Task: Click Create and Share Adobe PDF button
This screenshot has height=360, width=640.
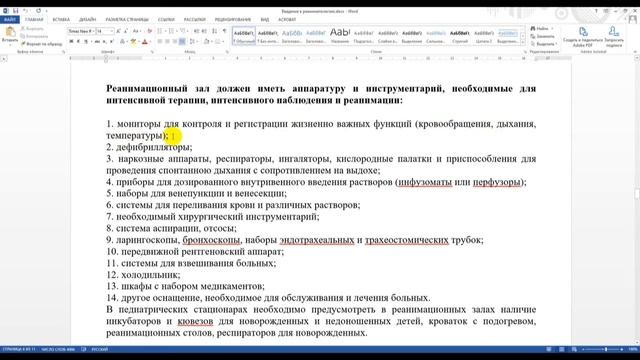Action: click(582, 36)
